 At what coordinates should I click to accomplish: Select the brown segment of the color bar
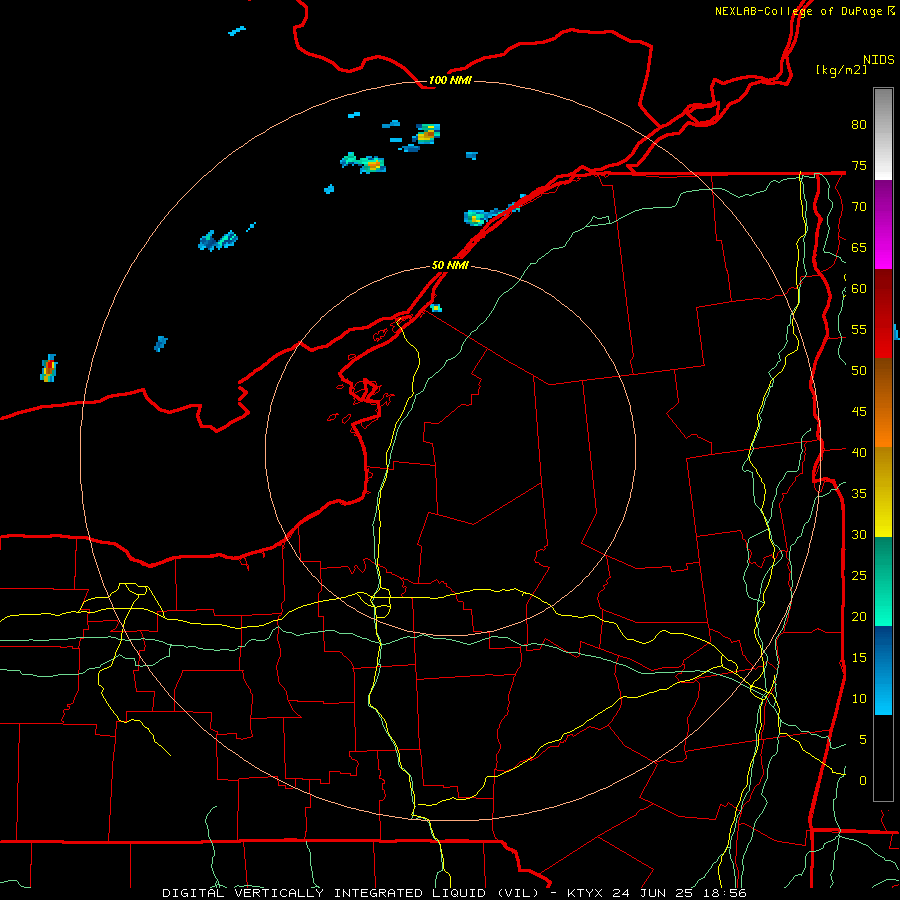point(883,382)
